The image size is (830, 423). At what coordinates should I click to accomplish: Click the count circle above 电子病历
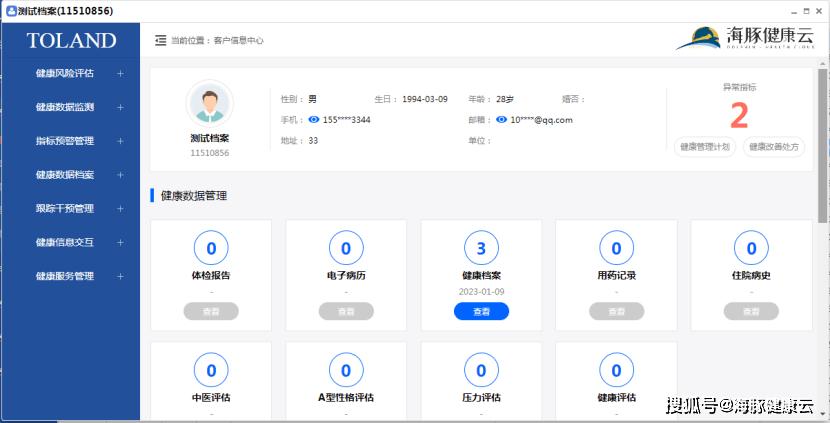coord(346,248)
